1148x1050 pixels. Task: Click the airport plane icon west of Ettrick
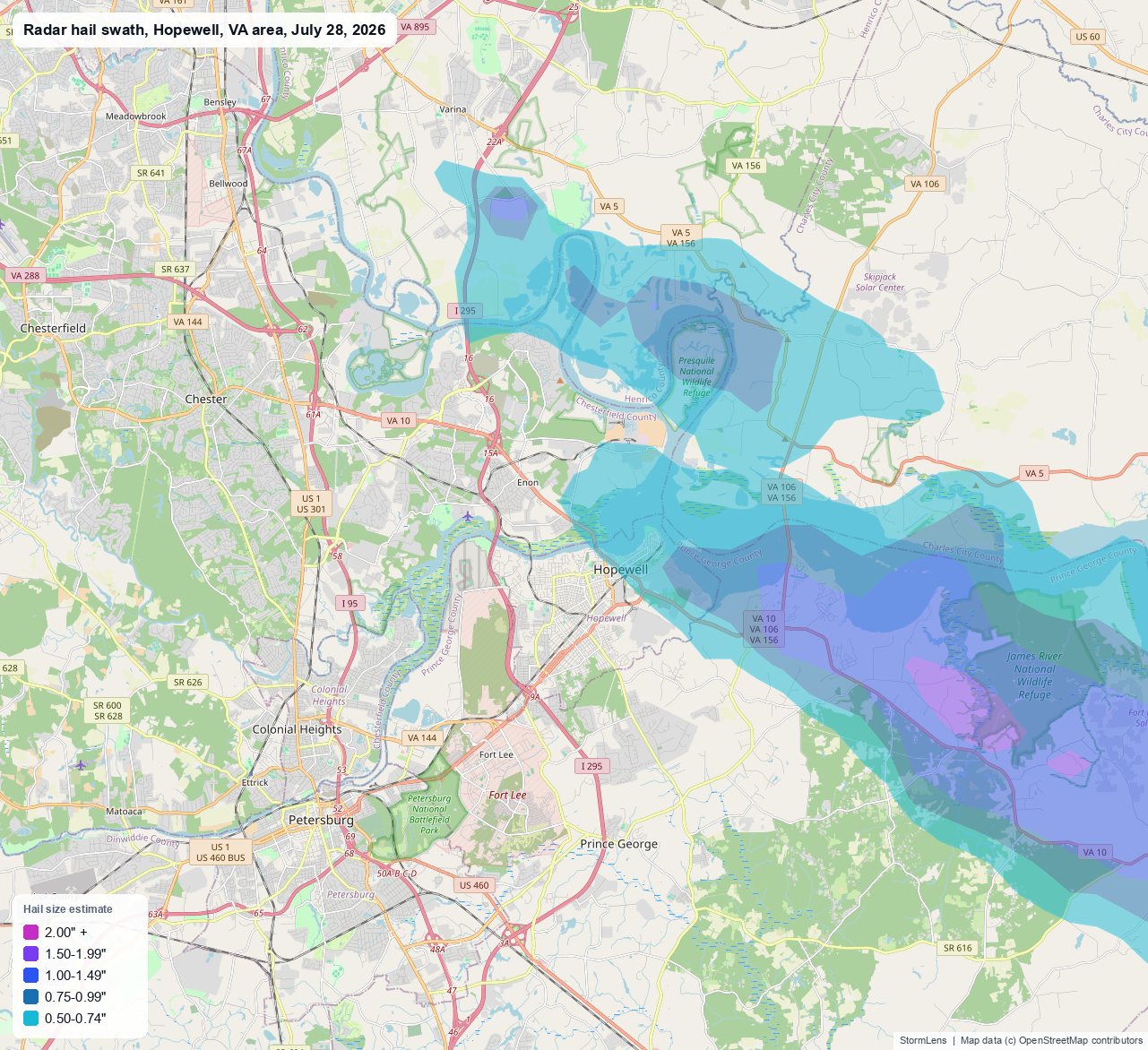[x=81, y=764]
